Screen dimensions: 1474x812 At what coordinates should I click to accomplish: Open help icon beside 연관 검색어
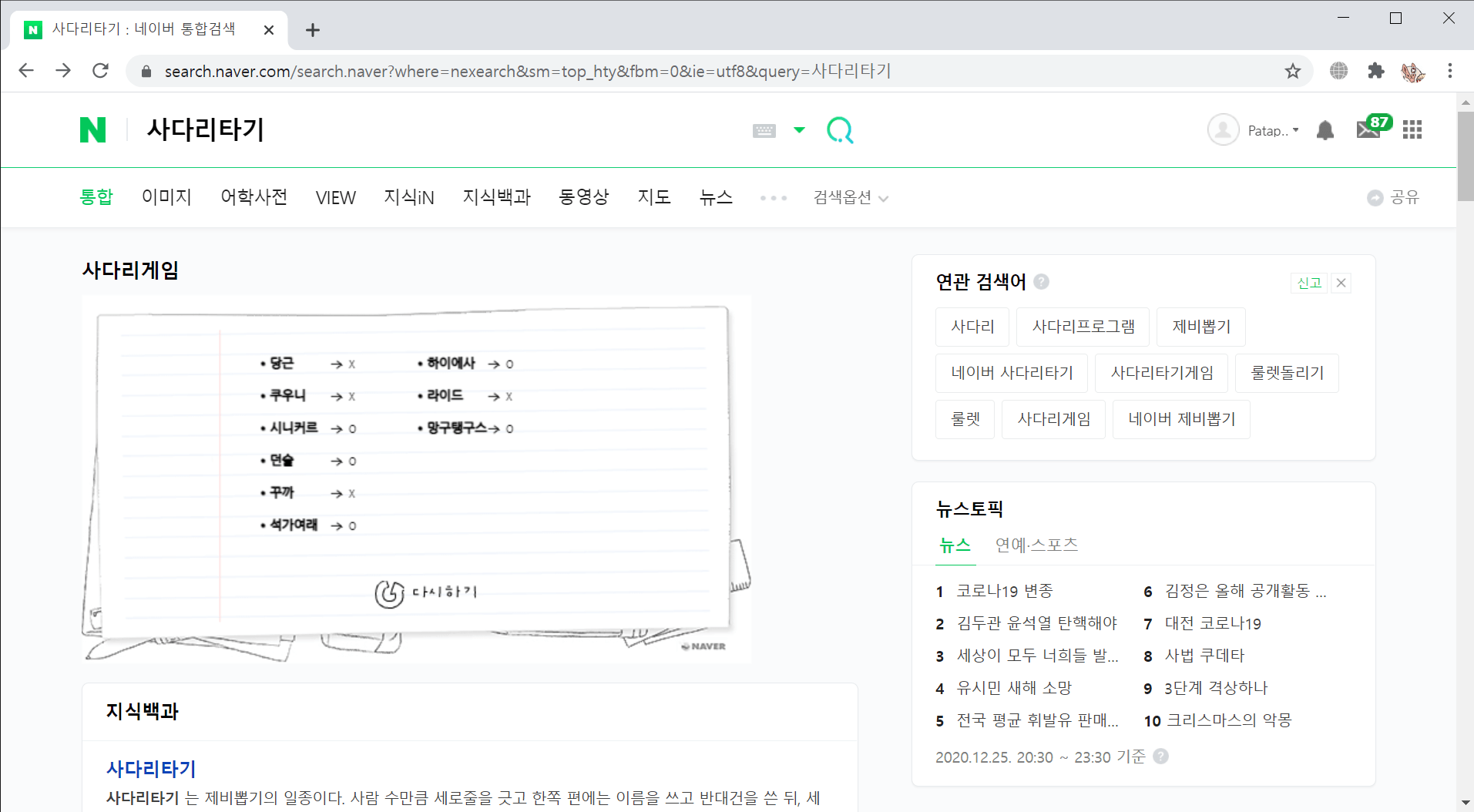(1041, 281)
